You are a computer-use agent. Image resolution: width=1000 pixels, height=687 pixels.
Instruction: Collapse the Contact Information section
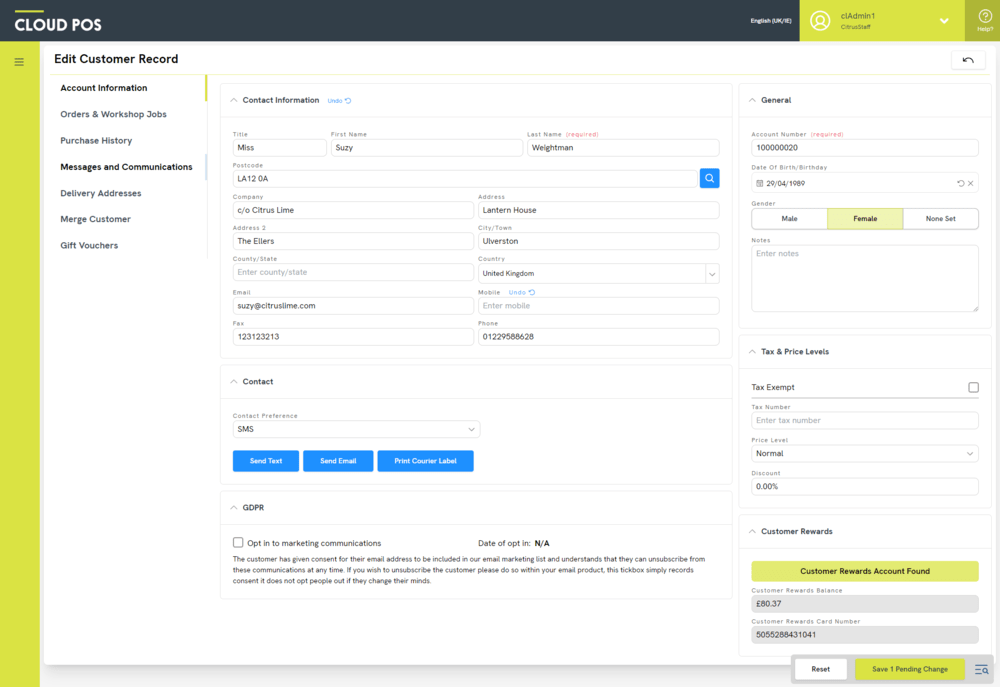233,100
